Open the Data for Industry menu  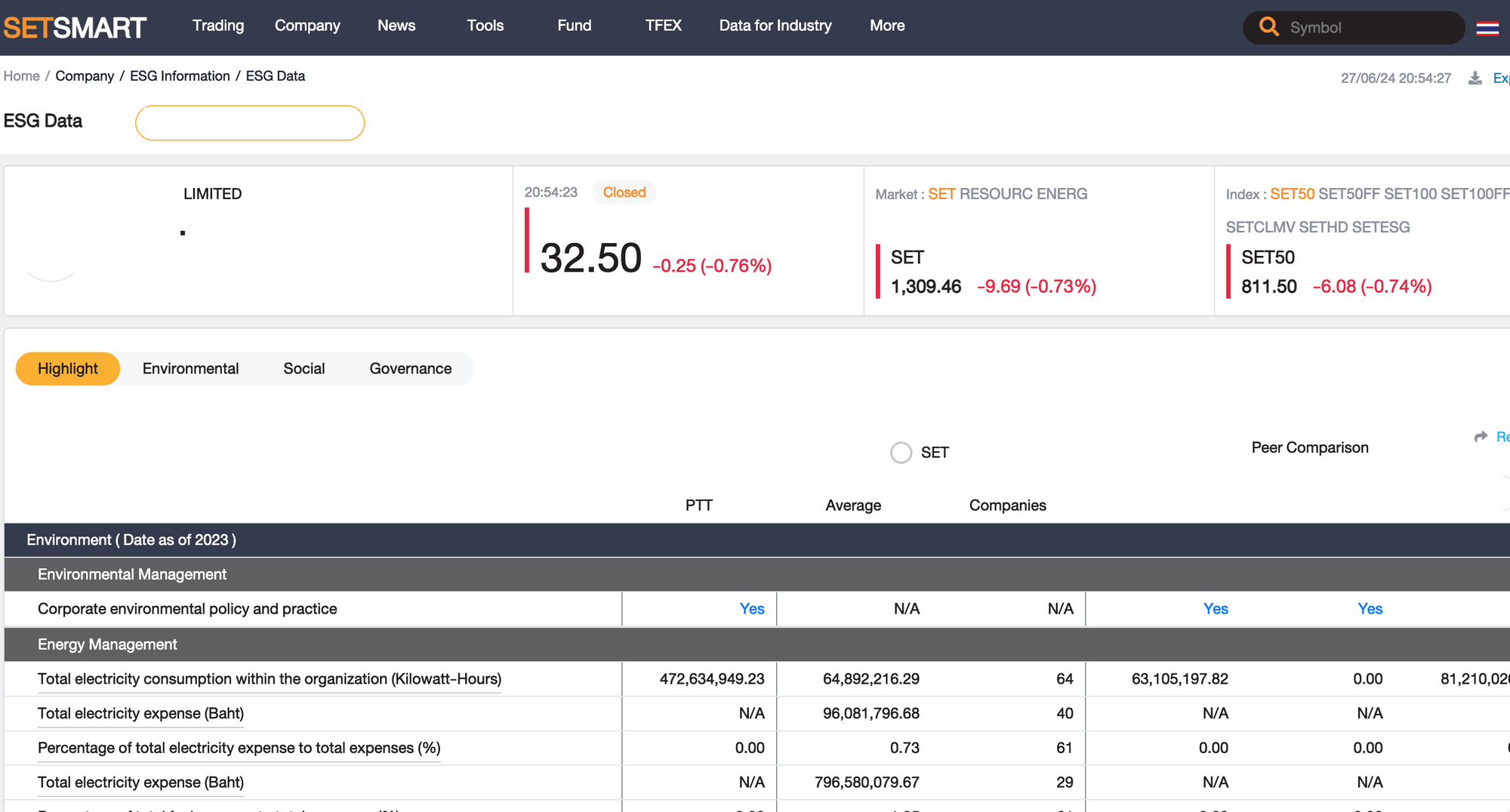coord(775,26)
